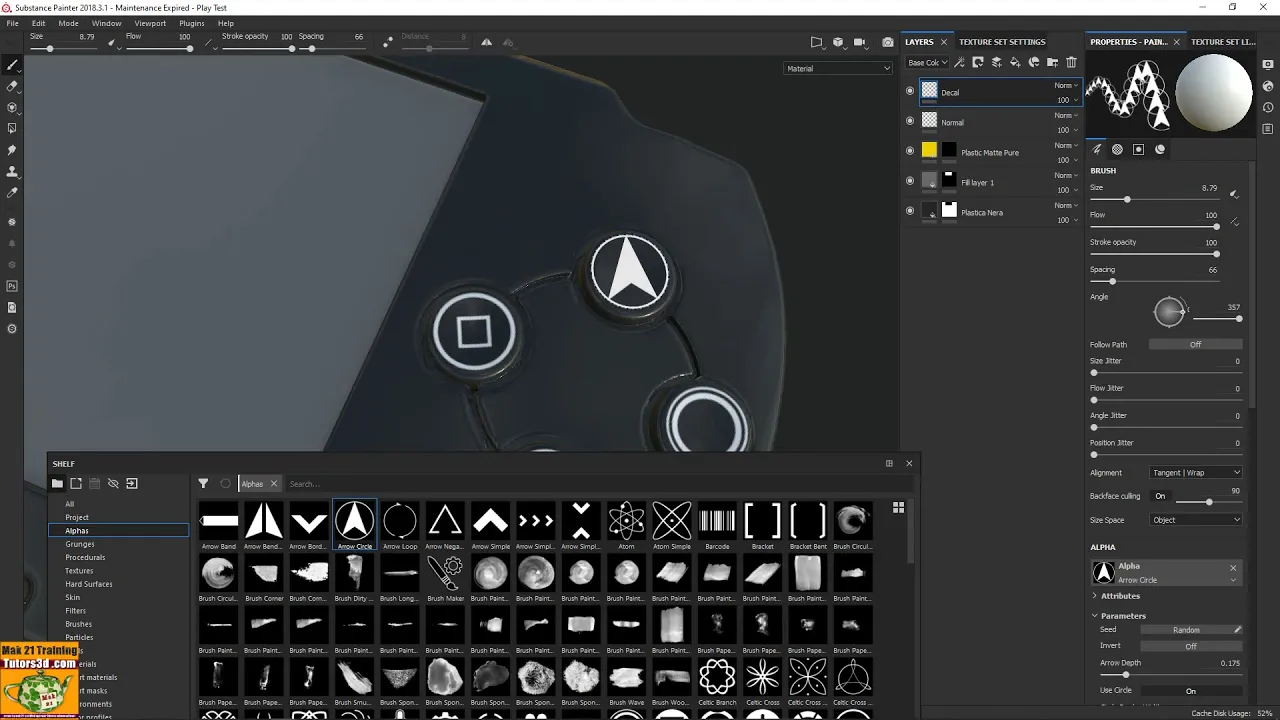Toggle shelf grid view thumbnail size icon

(x=898, y=508)
